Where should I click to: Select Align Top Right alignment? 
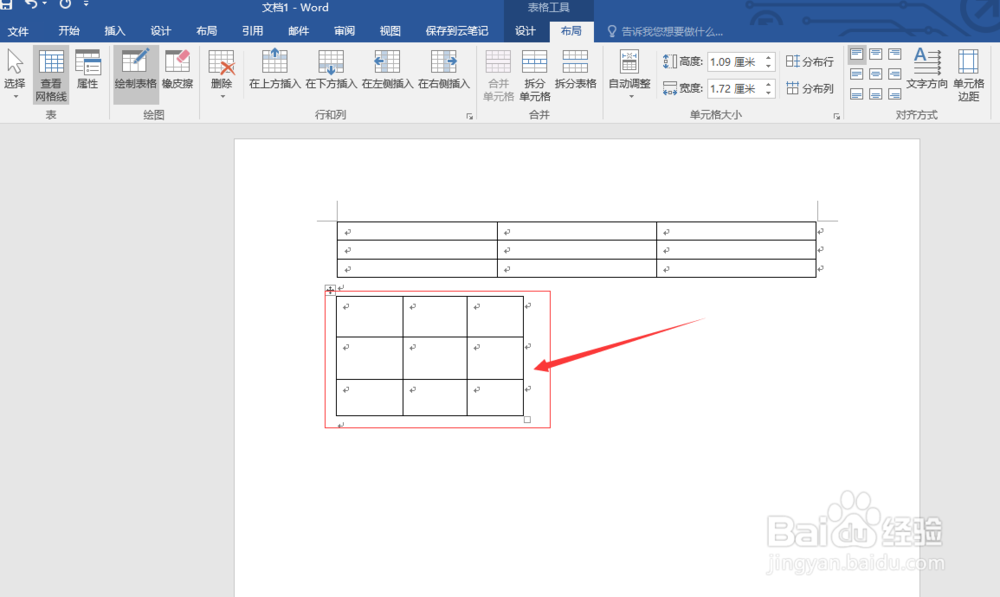click(x=895, y=54)
